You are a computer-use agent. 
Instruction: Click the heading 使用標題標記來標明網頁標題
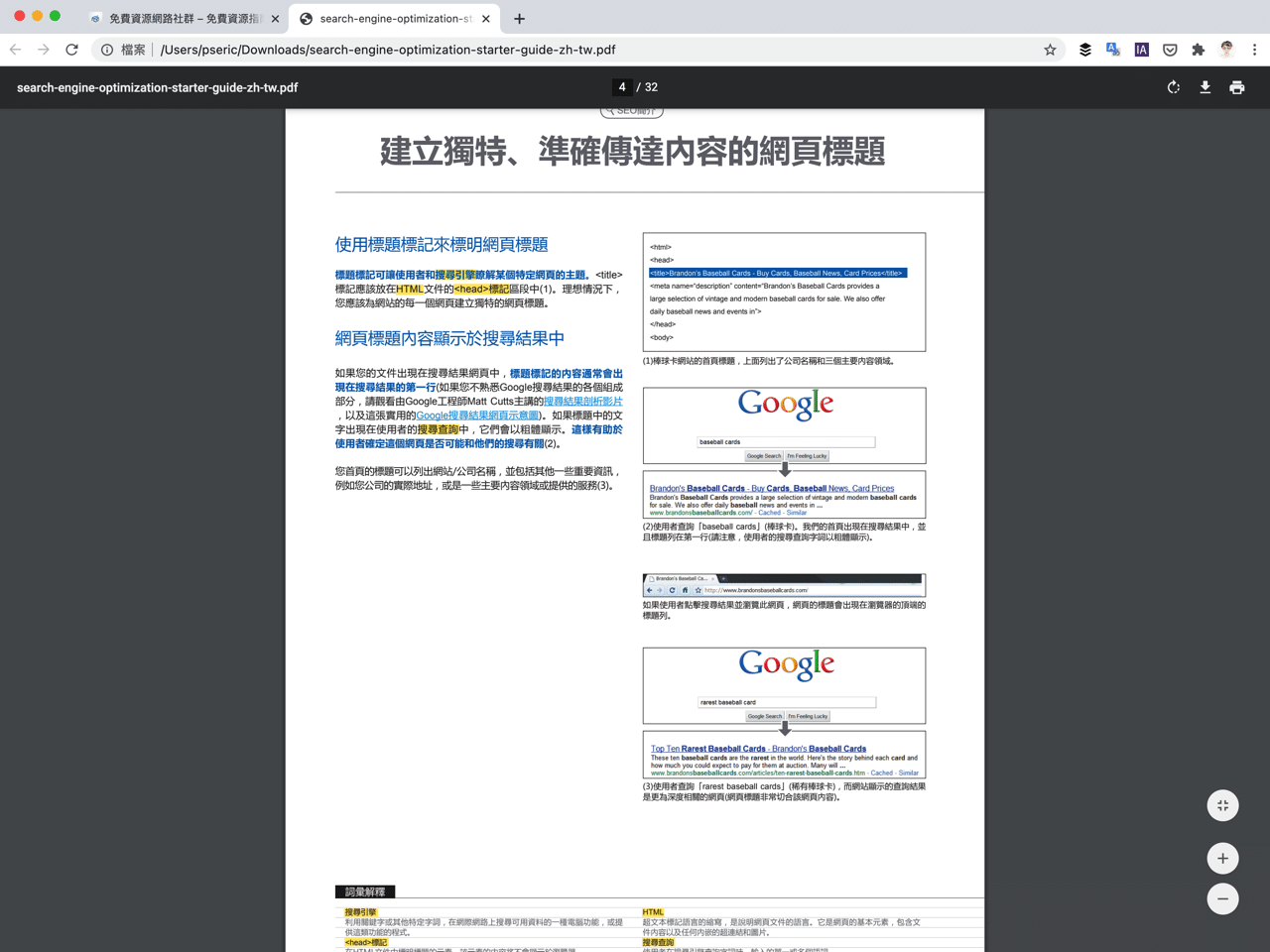click(442, 244)
